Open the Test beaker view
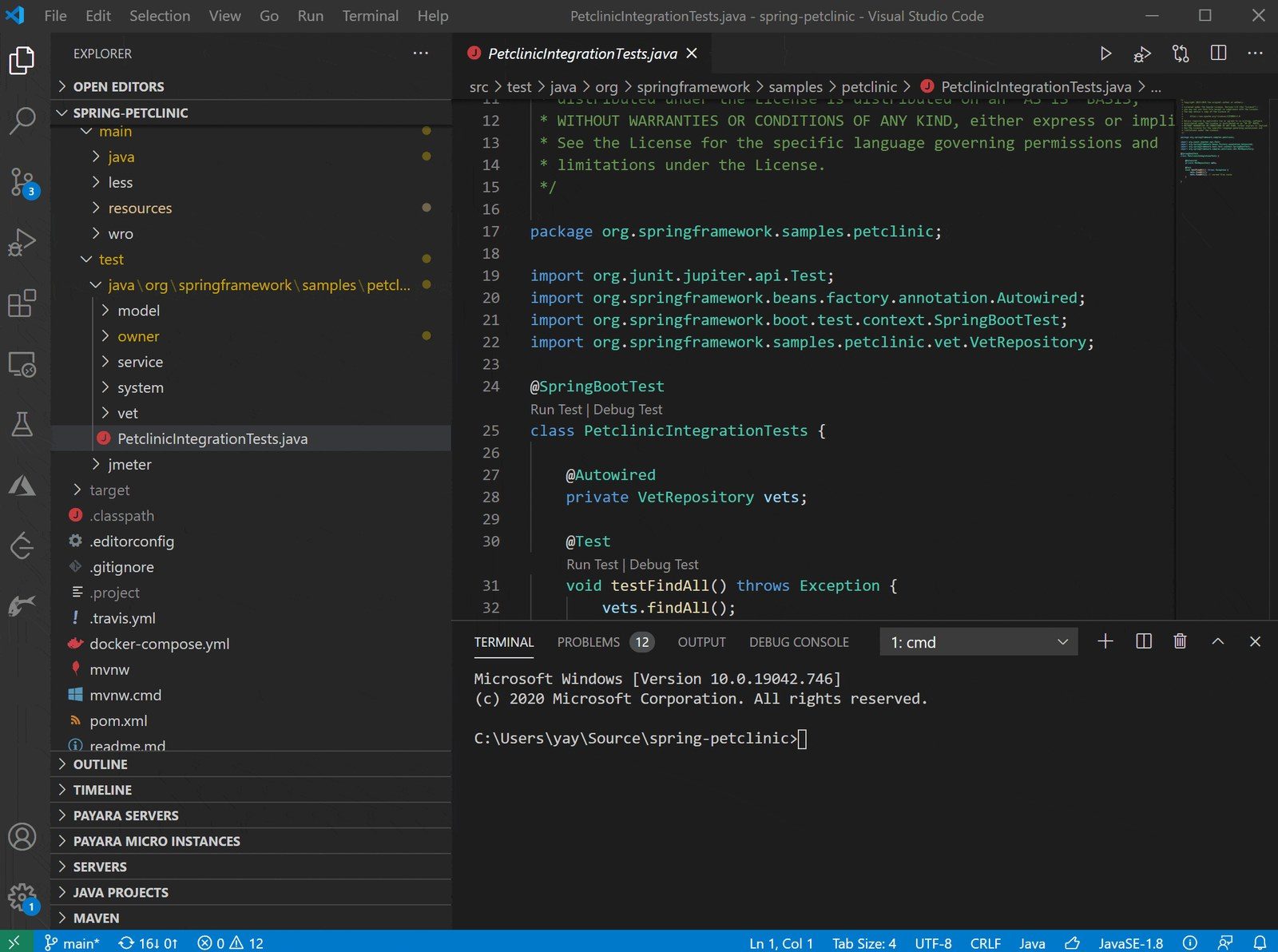The height and width of the screenshot is (952, 1278). click(22, 424)
